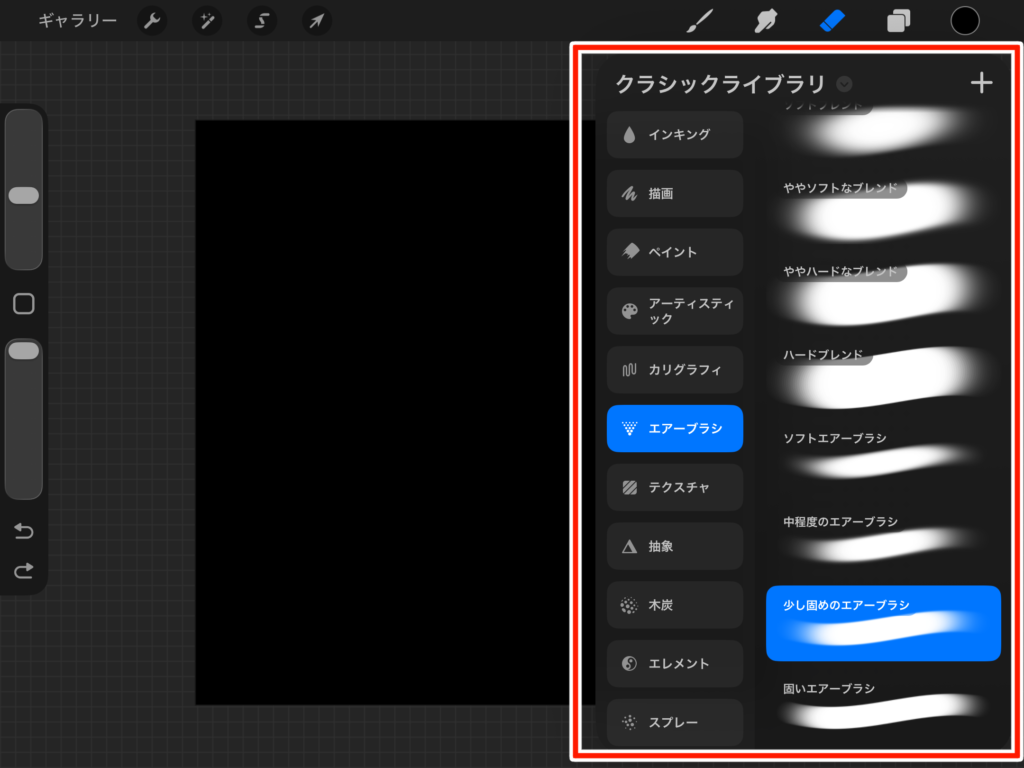This screenshot has height=768, width=1024.
Task: Open the インキング brush category
Action: click(x=675, y=135)
